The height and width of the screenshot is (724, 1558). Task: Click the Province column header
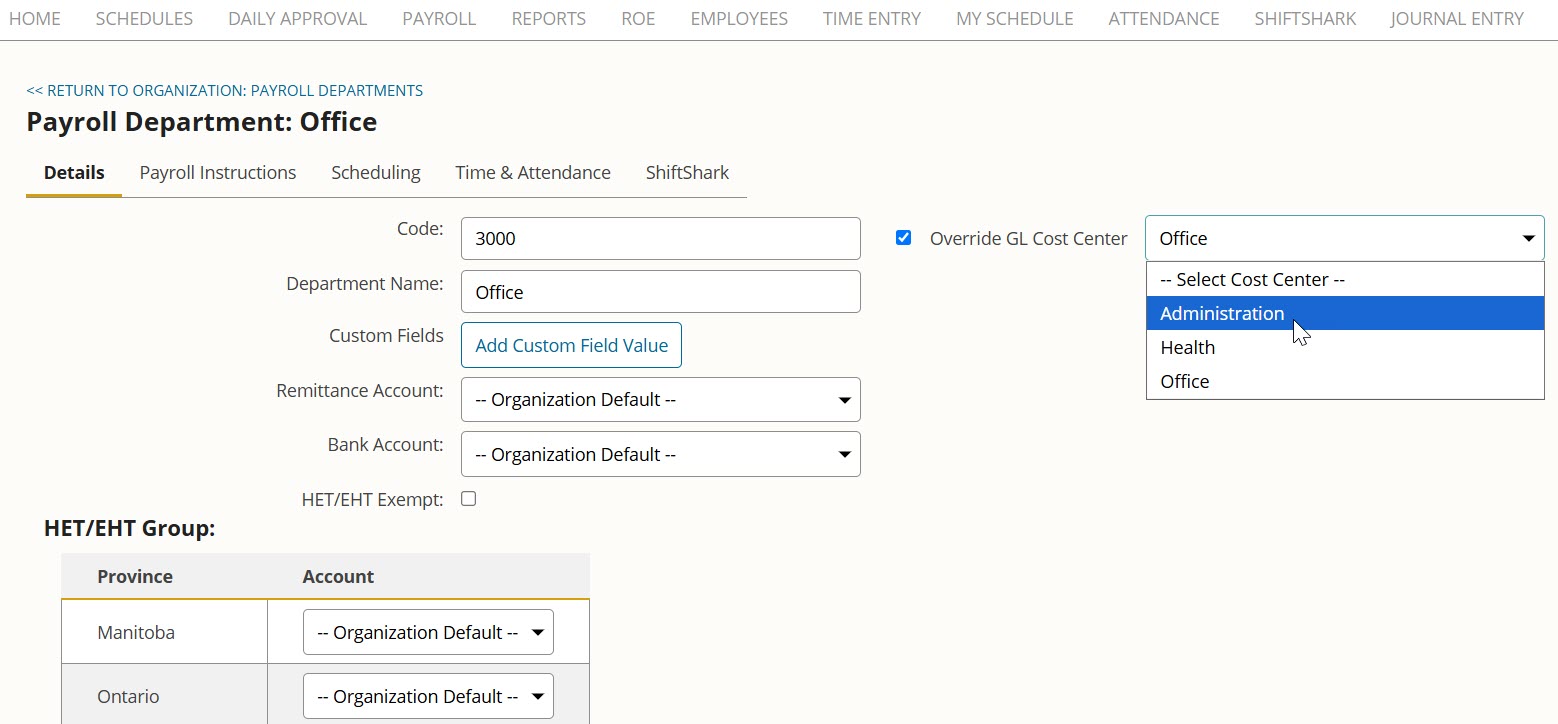tap(135, 576)
